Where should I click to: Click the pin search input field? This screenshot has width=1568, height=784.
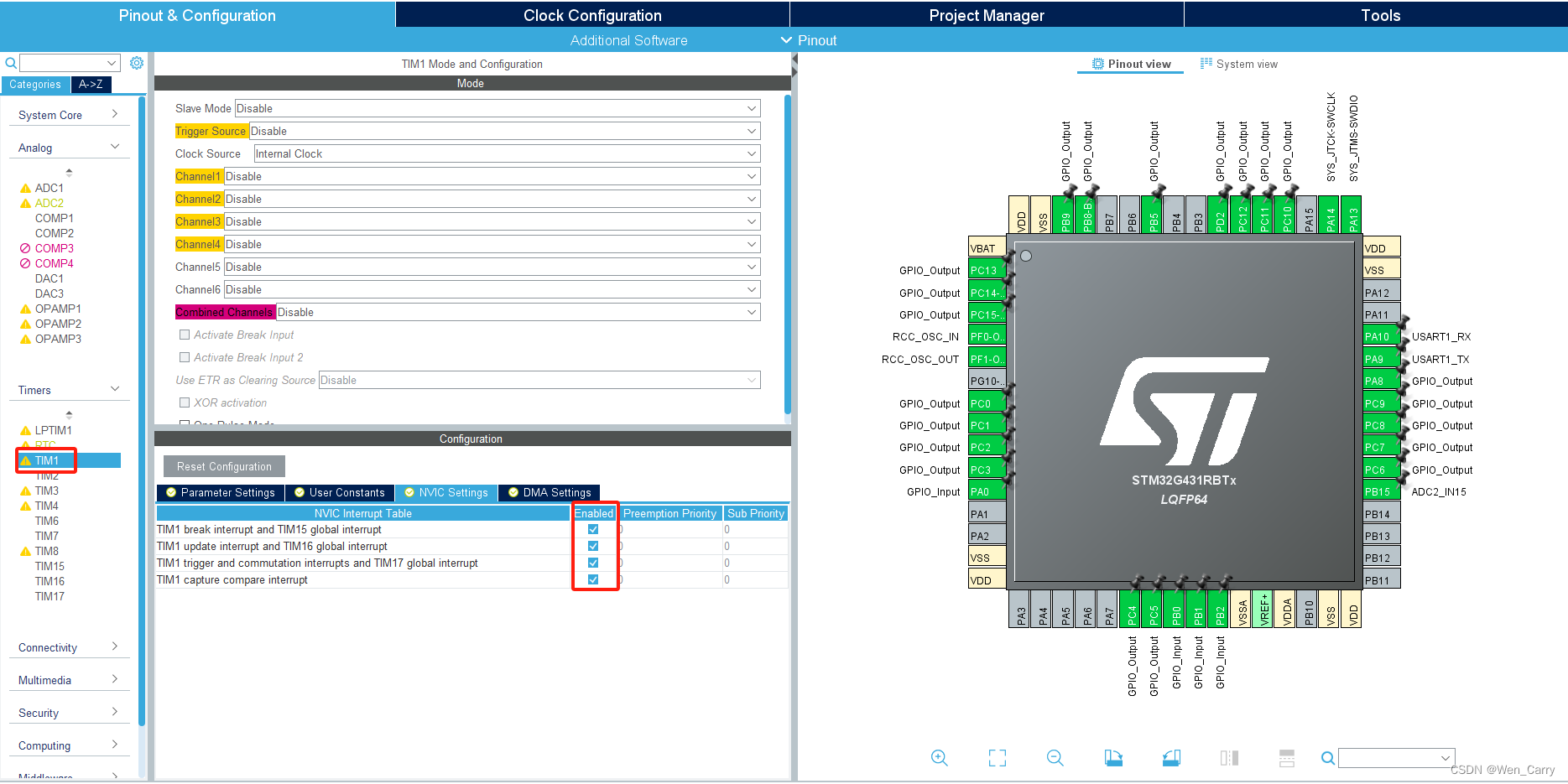tap(1396, 758)
